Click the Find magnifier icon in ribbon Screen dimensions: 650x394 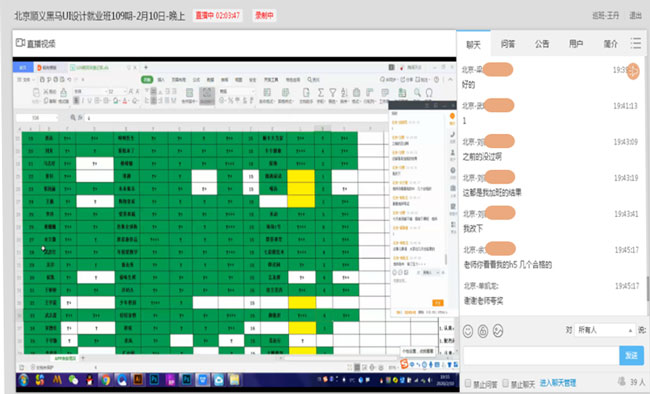[x=417, y=92]
